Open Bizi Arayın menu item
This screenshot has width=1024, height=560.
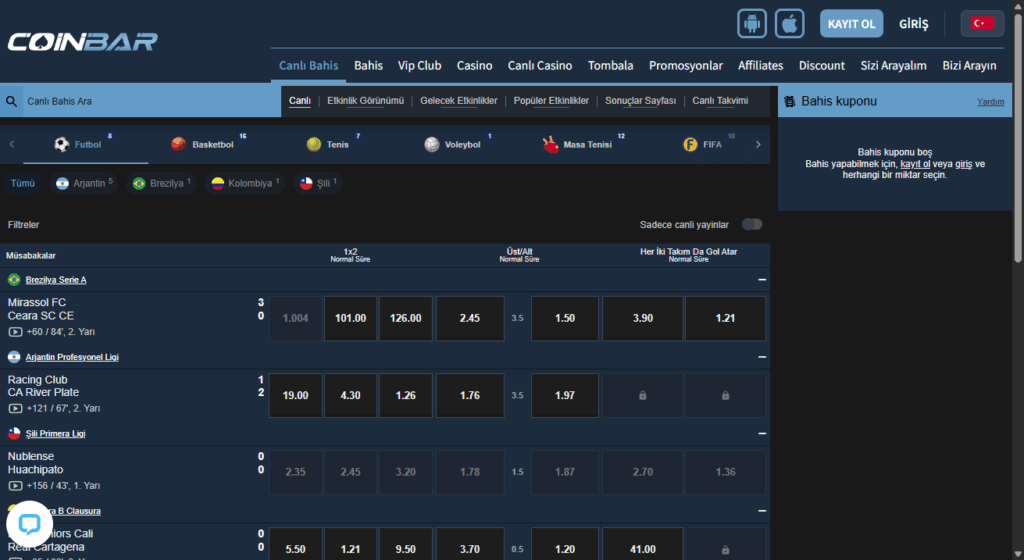pos(969,65)
